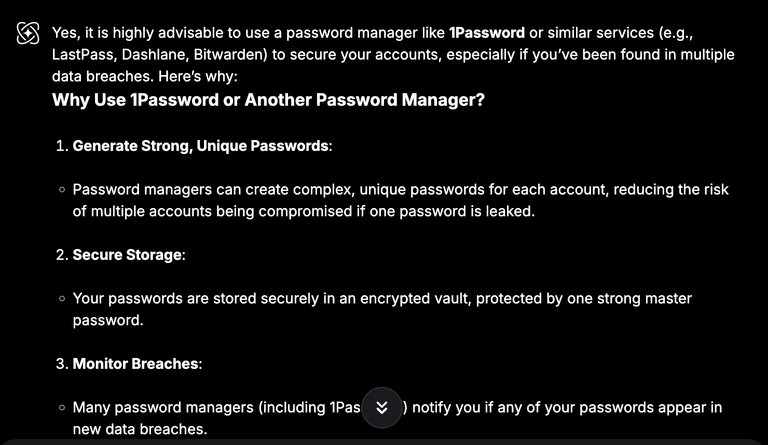
Task: Click the bold 1Password word in intro
Action: [487, 33]
